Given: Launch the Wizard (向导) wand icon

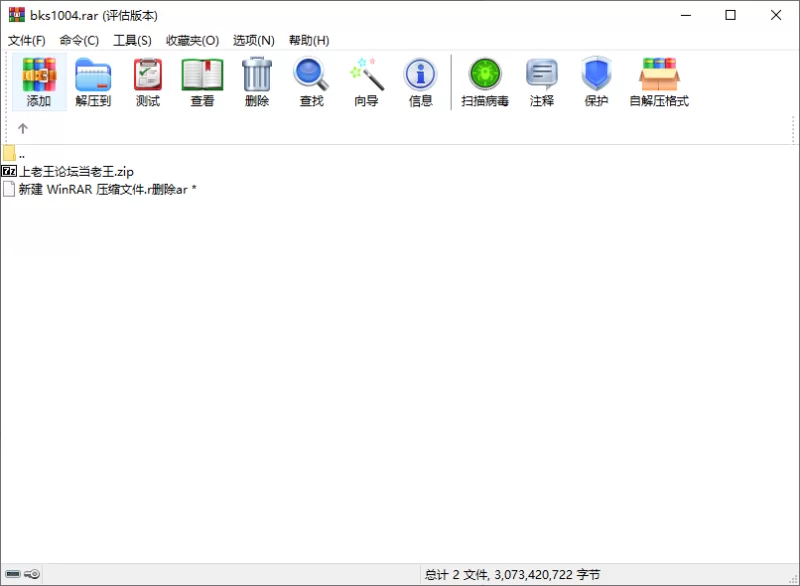Looking at the screenshot, I should (x=366, y=82).
